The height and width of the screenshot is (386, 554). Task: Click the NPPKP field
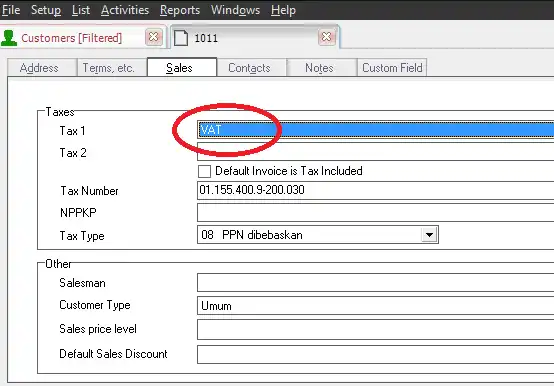[376, 213]
